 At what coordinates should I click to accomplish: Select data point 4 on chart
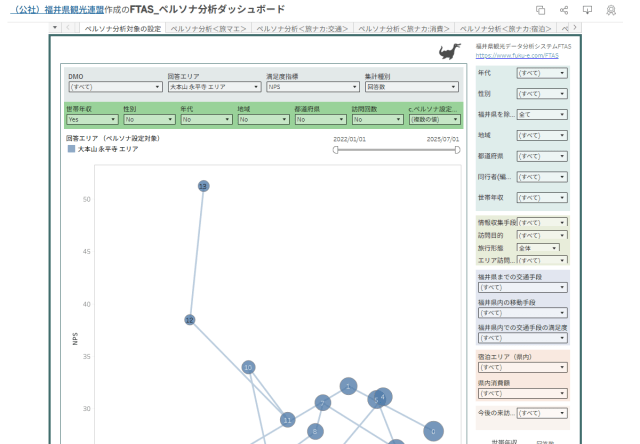384,397
